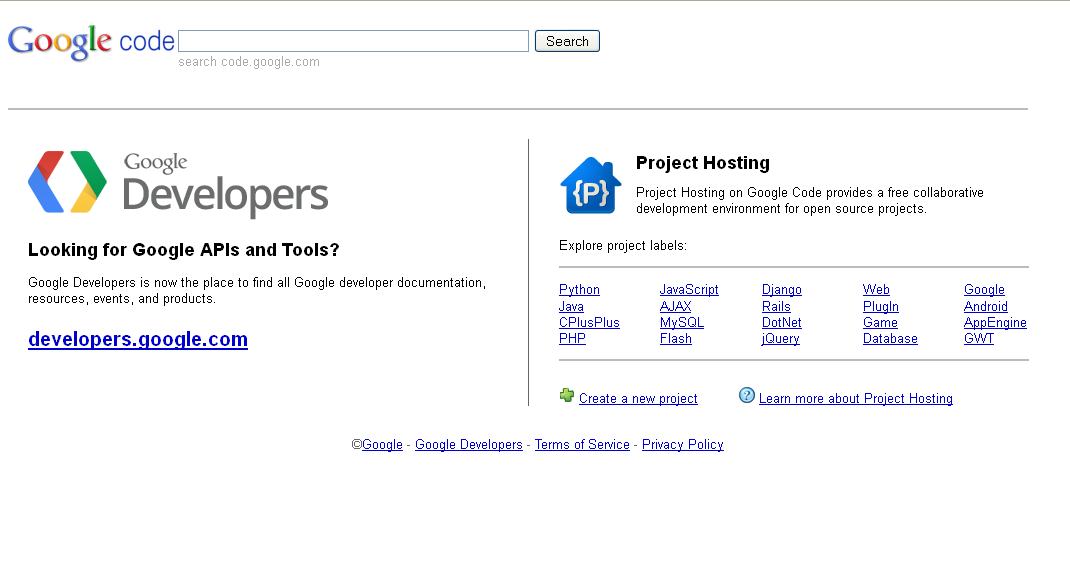Open the jQuery label link
The image size is (1070, 582).
[780, 338]
